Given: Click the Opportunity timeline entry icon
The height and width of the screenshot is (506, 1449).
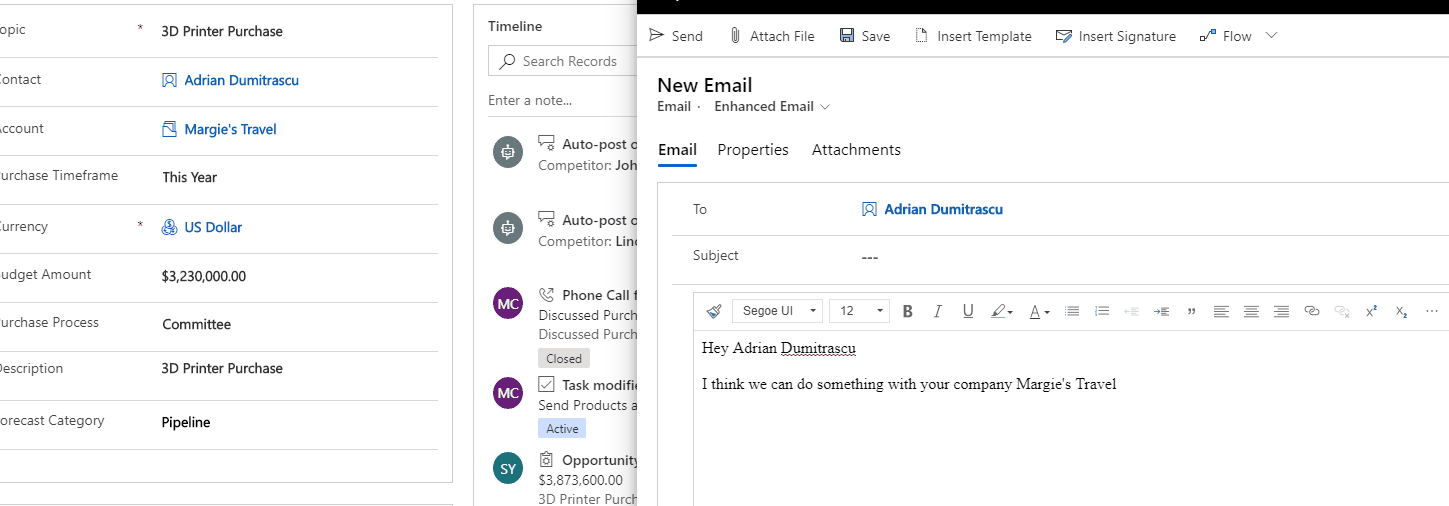Looking at the screenshot, I should (546, 460).
